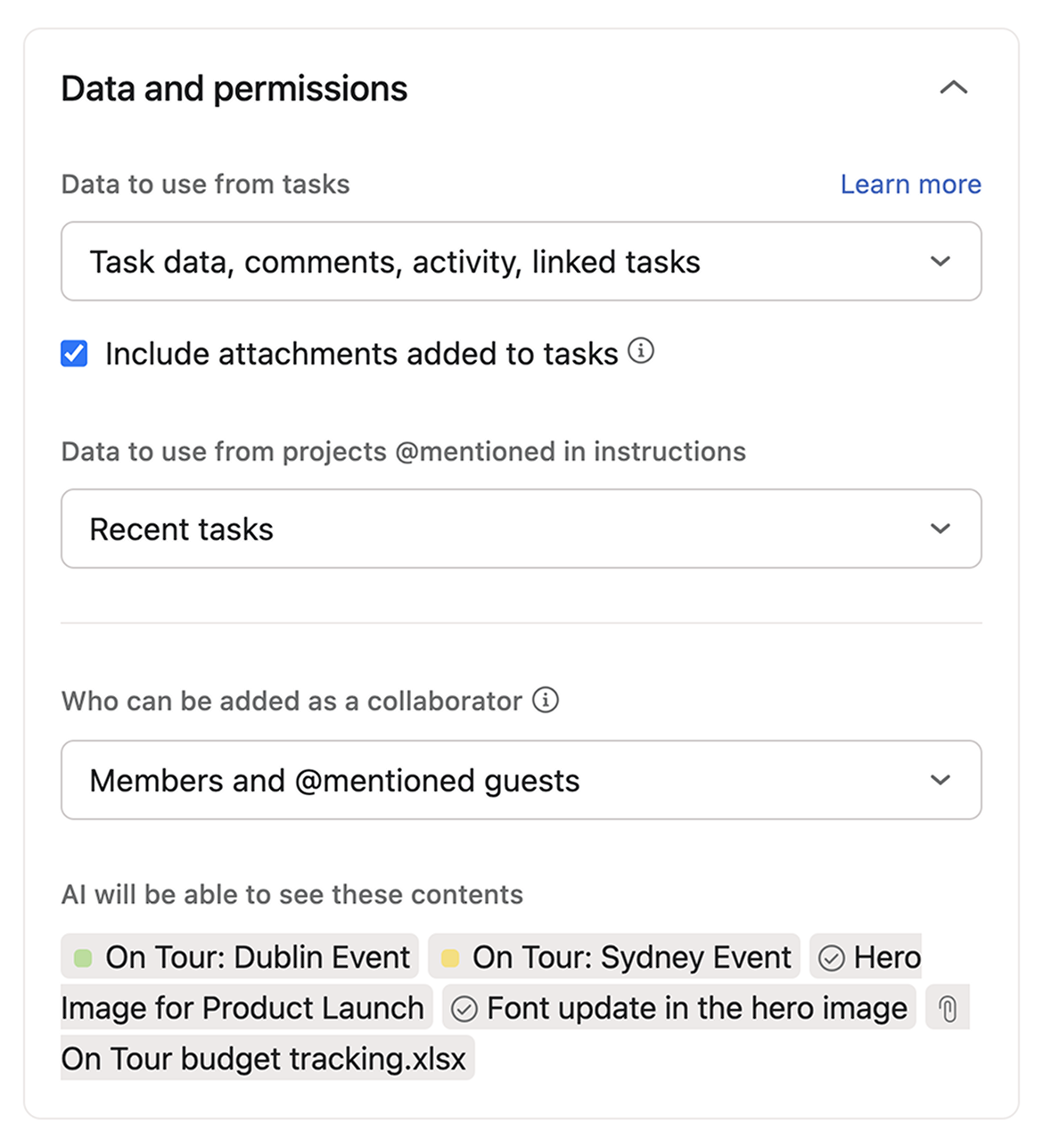
Task: Click the paperclip icon on the xlsx chip
Action: (x=947, y=1008)
